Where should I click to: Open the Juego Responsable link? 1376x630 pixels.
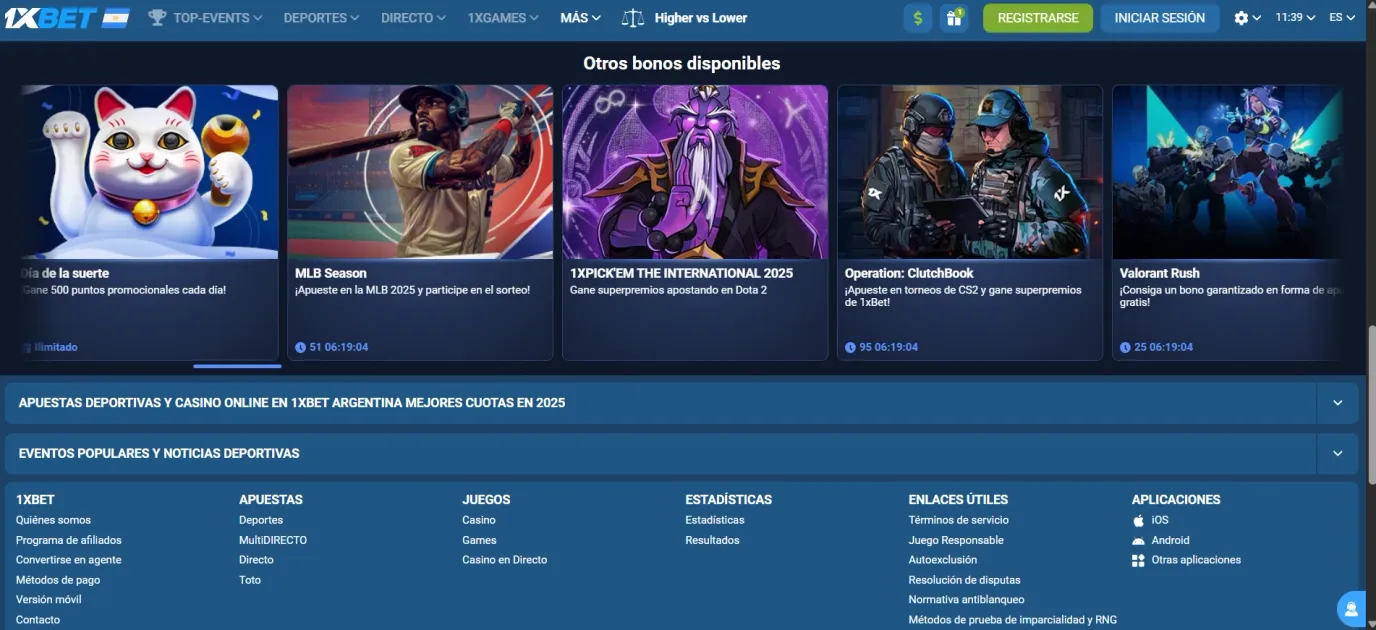[x=956, y=540]
